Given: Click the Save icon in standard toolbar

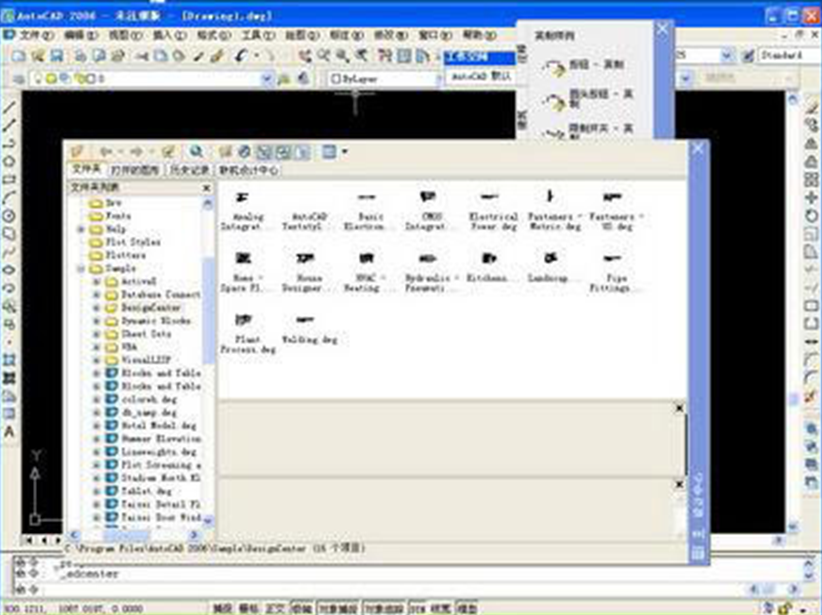Looking at the screenshot, I should click(x=57, y=56).
